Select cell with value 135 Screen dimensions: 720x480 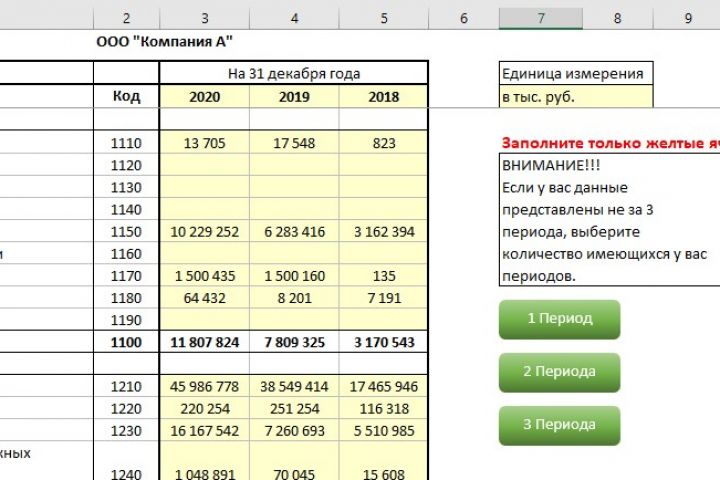pos(384,276)
